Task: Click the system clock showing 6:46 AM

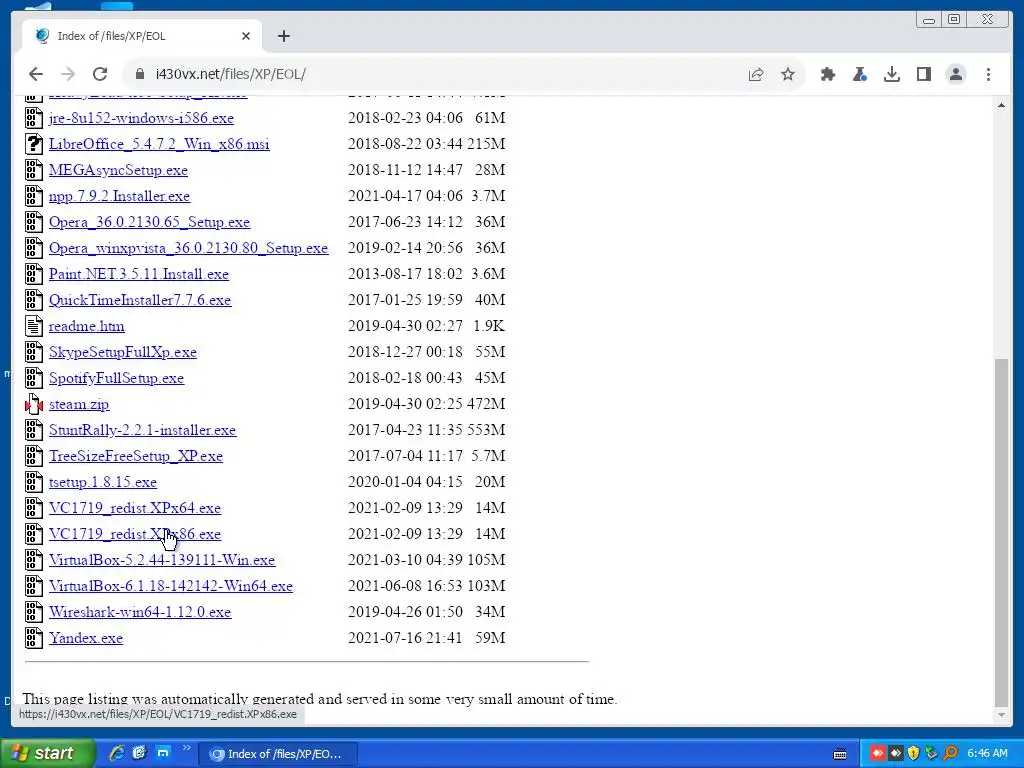Action: [x=987, y=754]
